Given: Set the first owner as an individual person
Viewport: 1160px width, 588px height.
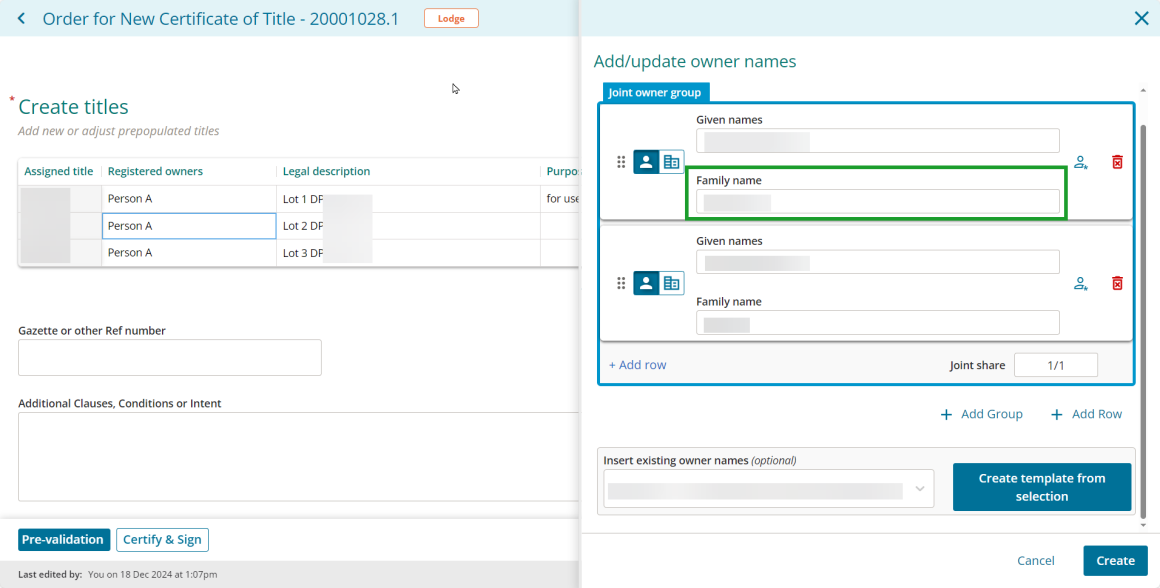Looking at the screenshot, I should coord(646,162).
